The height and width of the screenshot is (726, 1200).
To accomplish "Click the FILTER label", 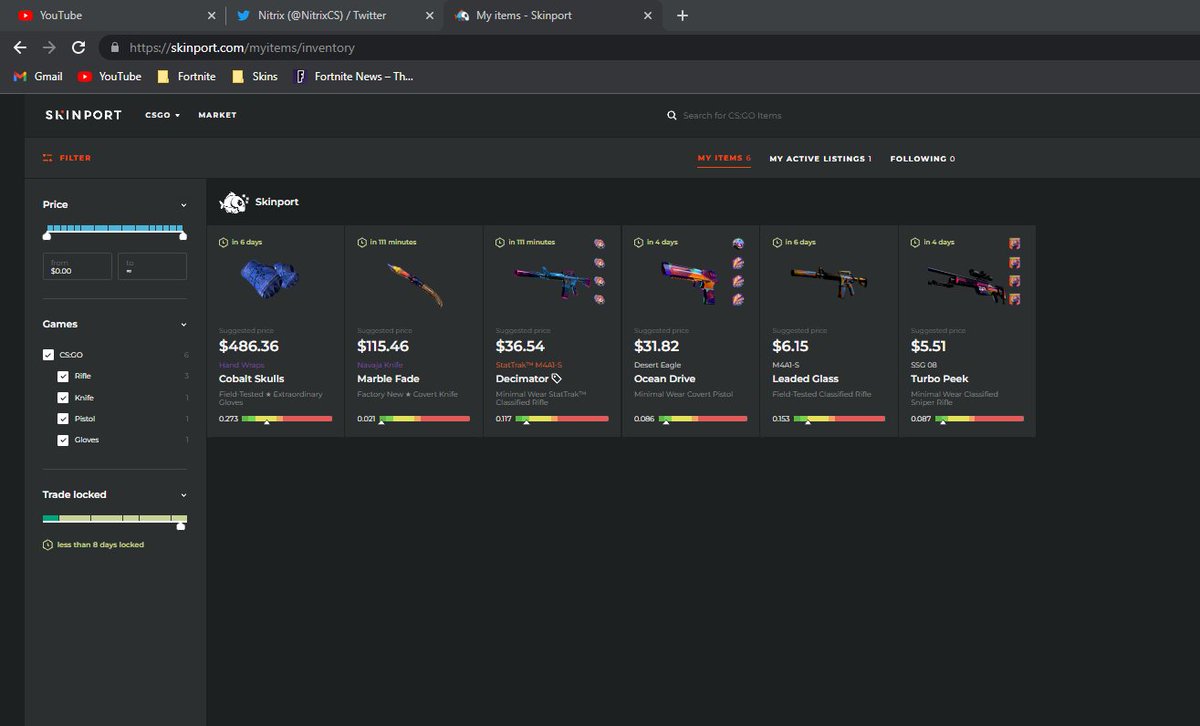I will click(75, 158).
